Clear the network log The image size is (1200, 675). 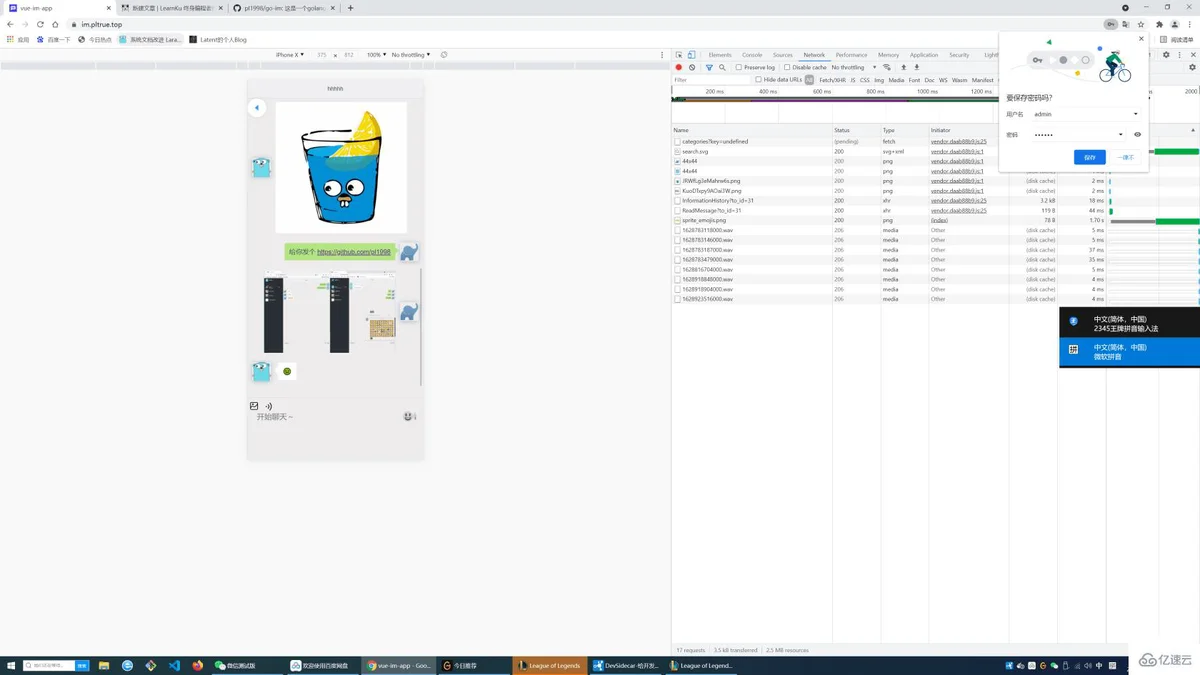[x=692, y=67]
